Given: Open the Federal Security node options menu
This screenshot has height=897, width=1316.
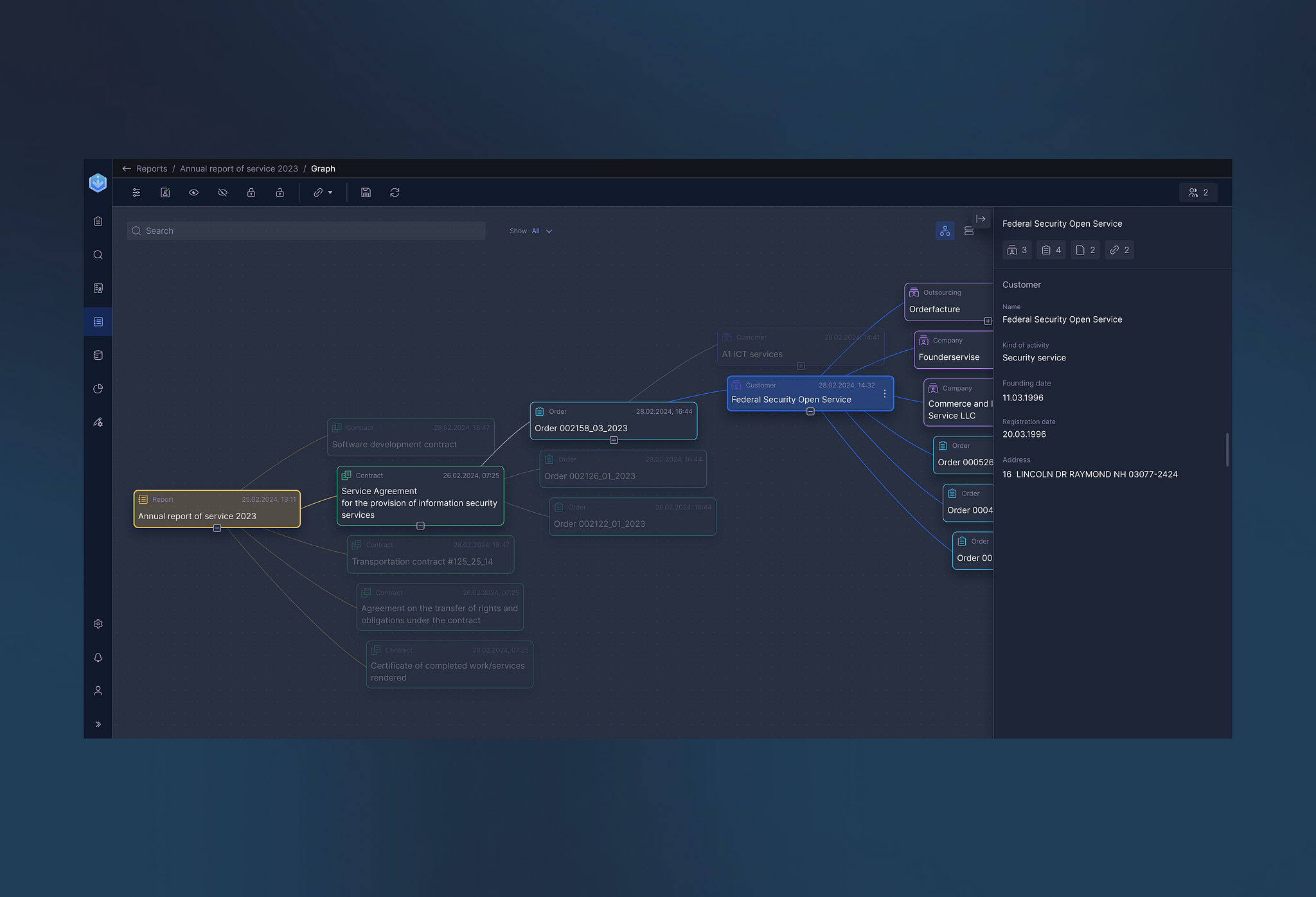Looking at the screenshot, I should [x=885, y=393].
